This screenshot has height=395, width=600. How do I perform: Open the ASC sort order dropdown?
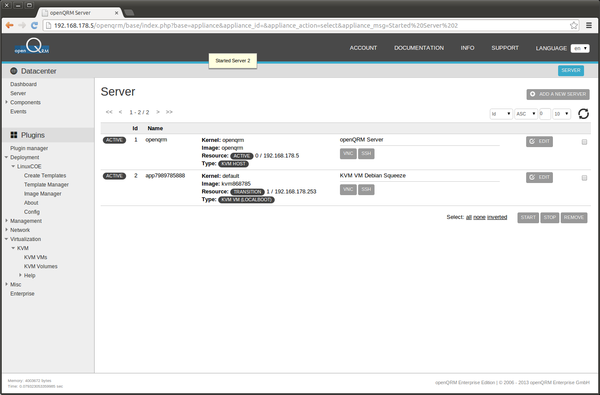coord(526,114)
